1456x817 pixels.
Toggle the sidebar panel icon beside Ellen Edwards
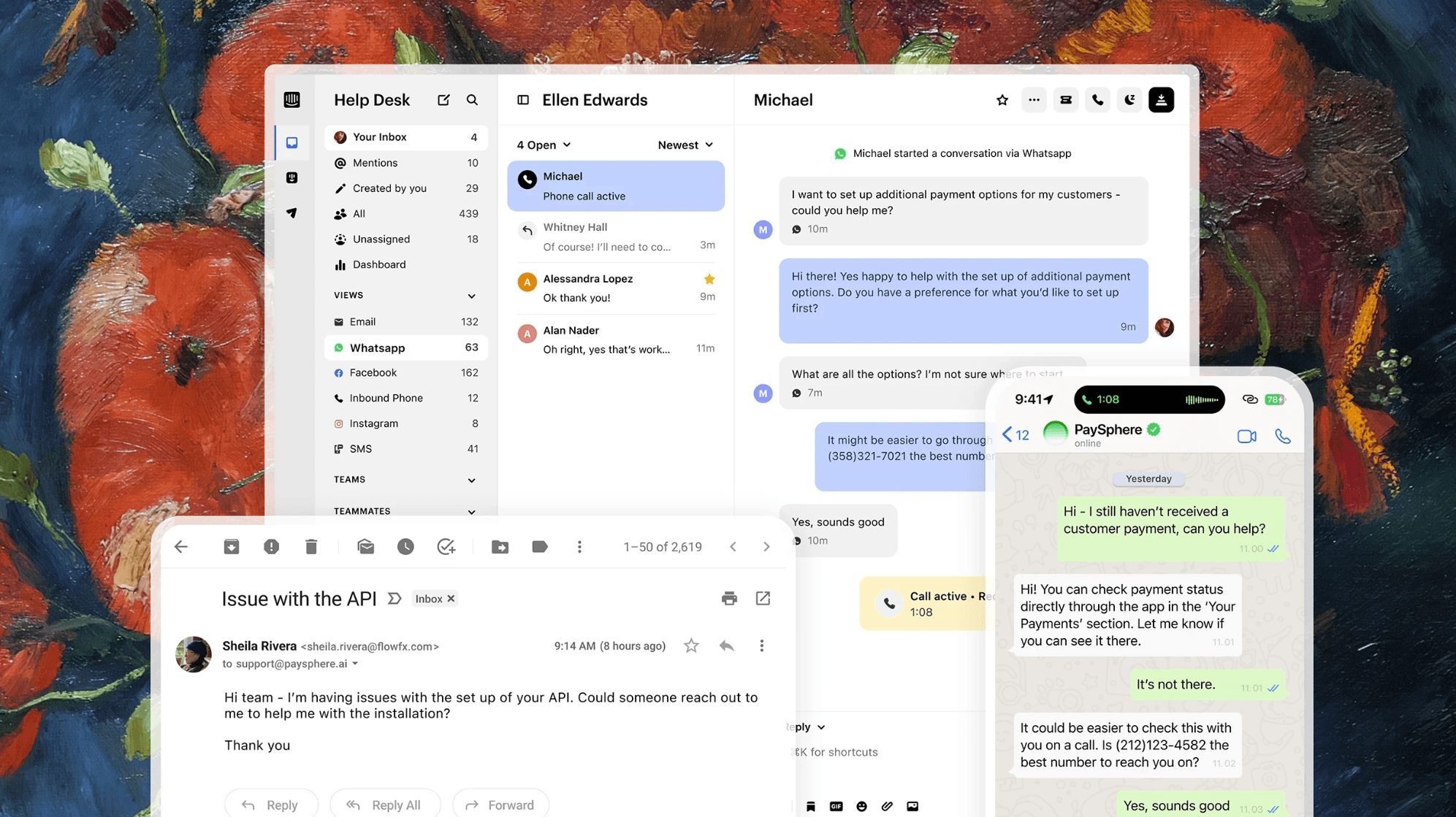click(x=523, y=100)
